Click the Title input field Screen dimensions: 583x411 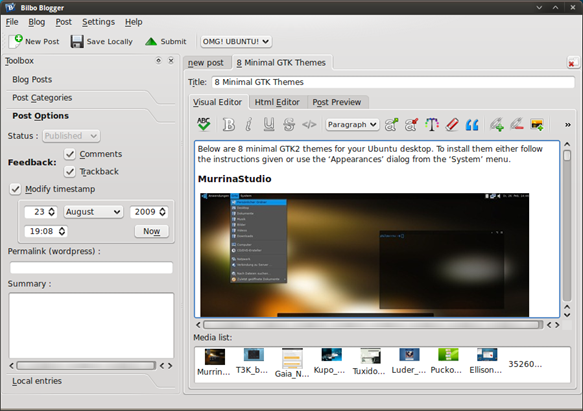[x=393, y=82]
